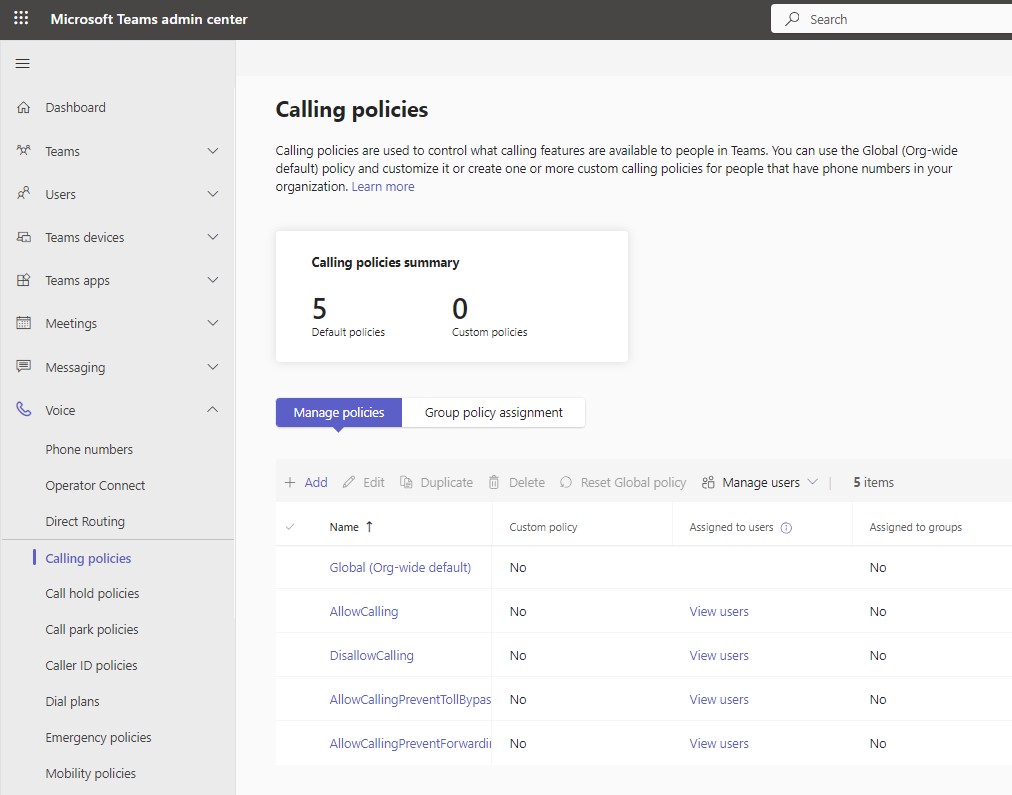Click the Users people icon
This screenshot has height=795, width=1012.
(x=24, y=194)
